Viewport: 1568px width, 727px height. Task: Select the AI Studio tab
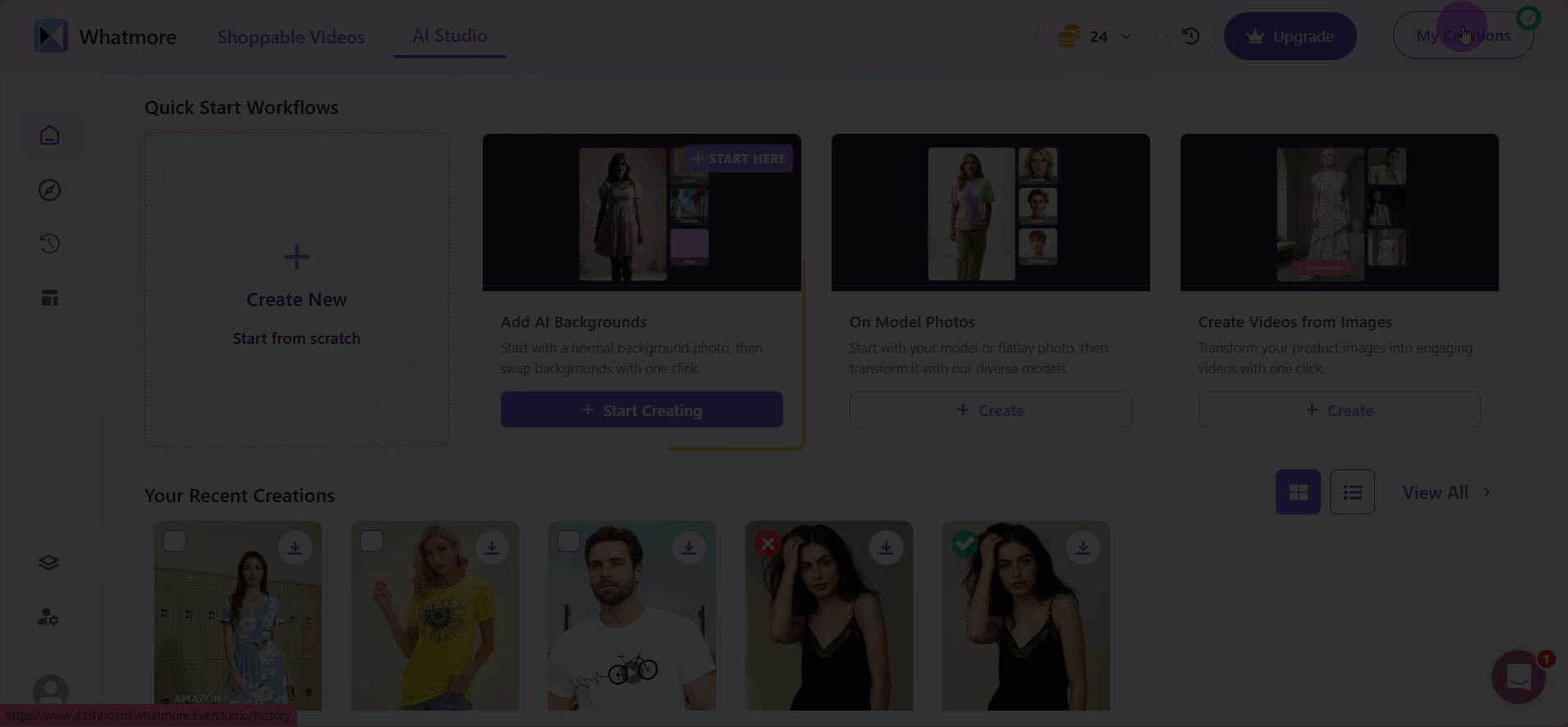[450, 36]
